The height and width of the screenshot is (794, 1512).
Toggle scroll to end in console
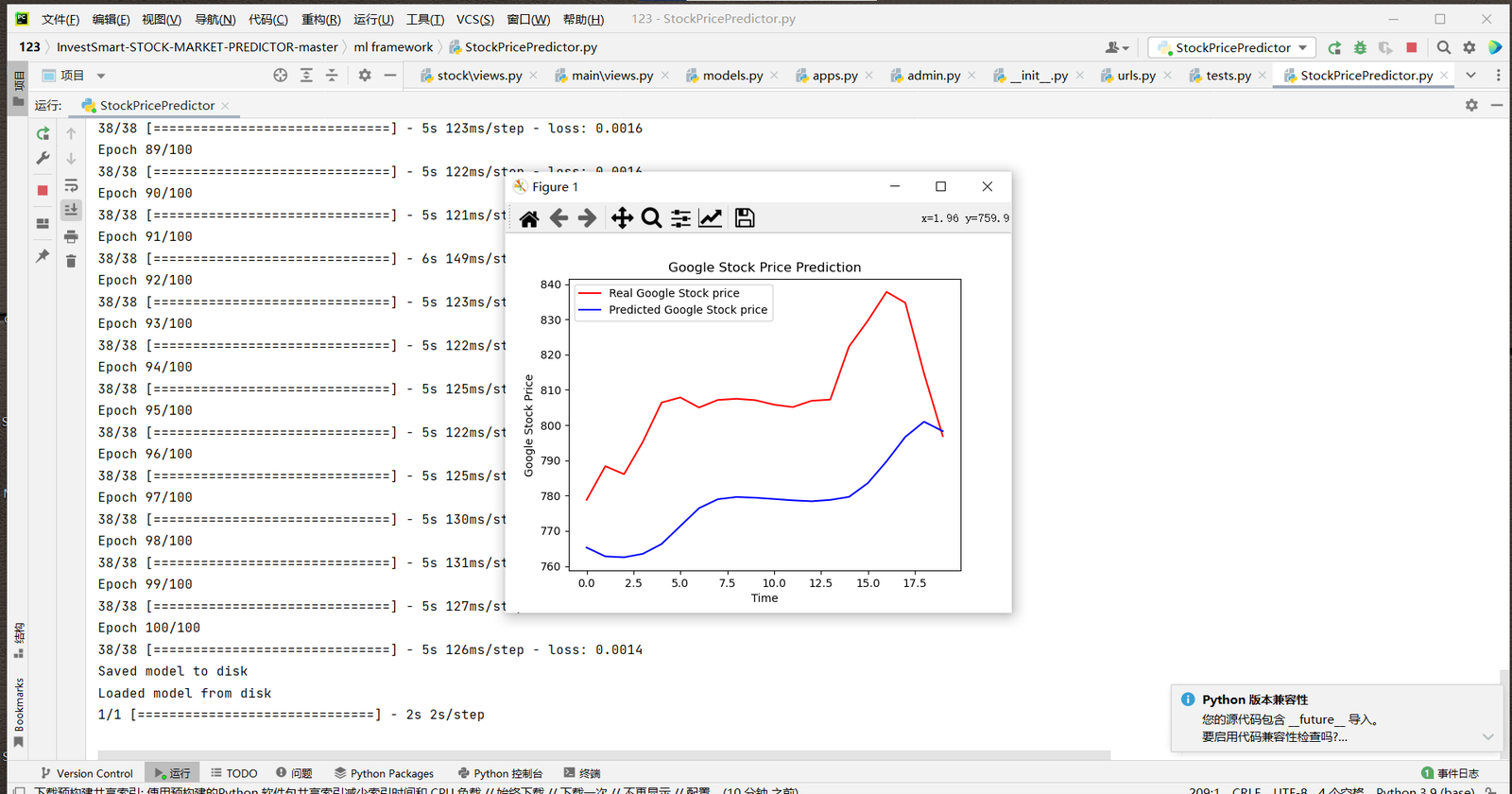coord(71,210)
